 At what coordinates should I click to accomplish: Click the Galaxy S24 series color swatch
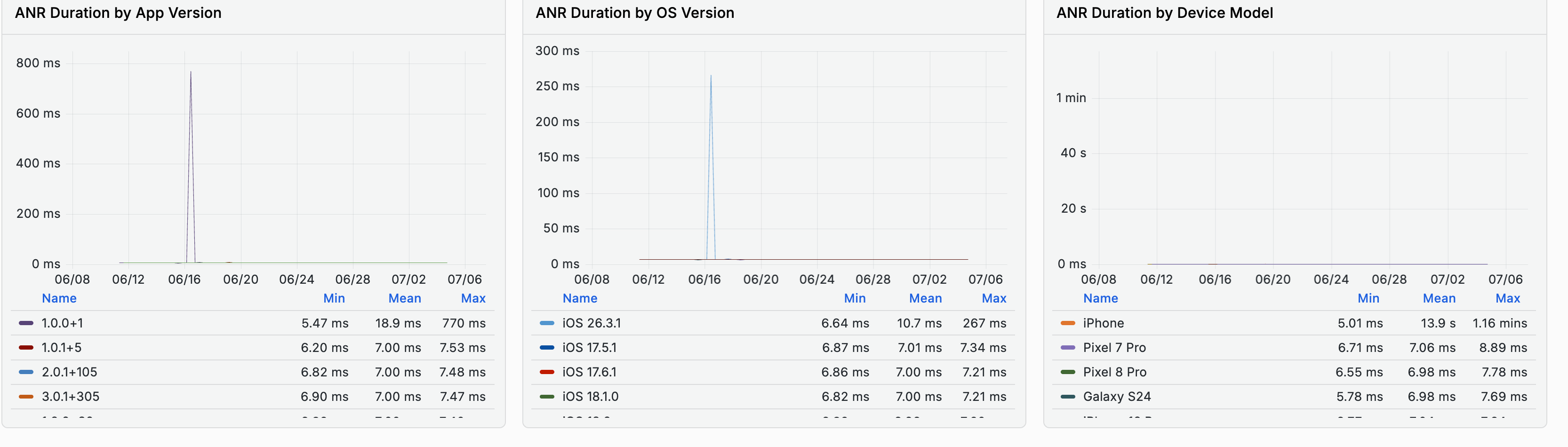click(x=1068, y=397)
